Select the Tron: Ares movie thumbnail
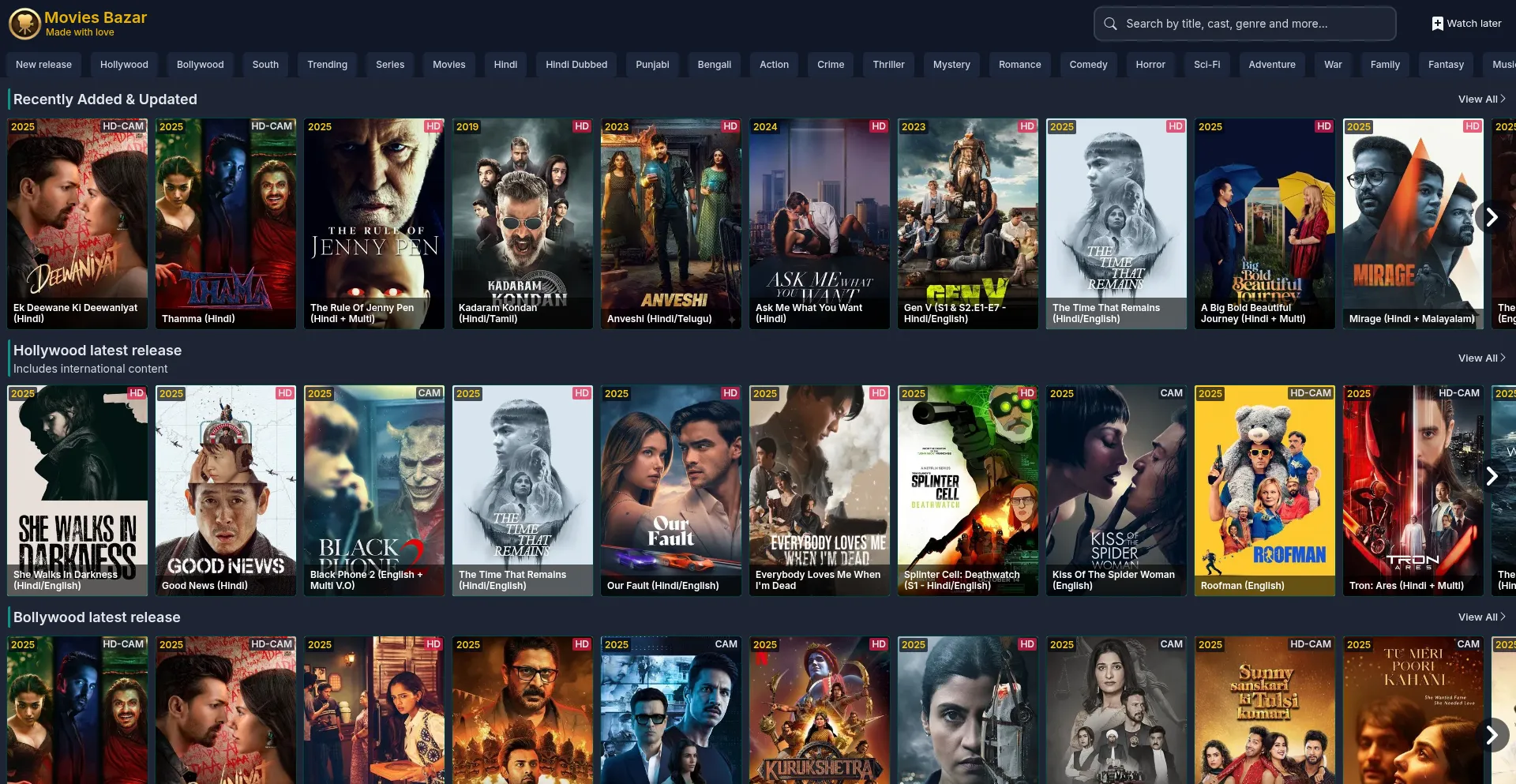 (x=1413, y=490)
